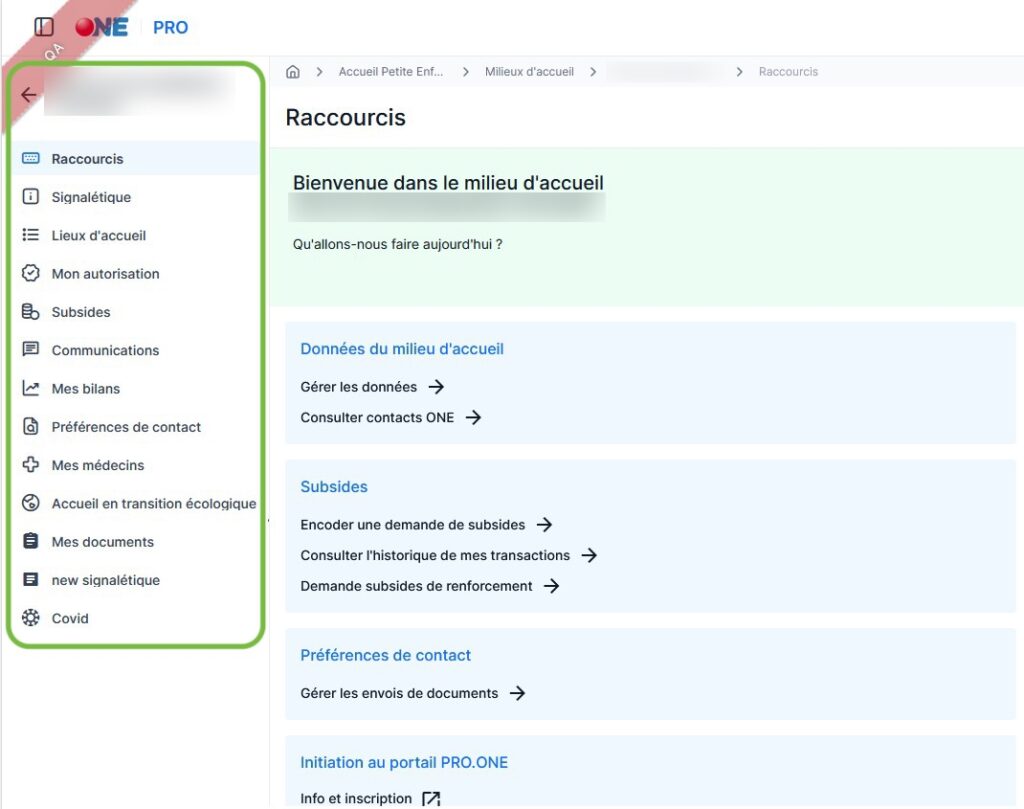Image resolution: width=1024 pixels, height=809 pixels.
Task: Go to Accueil en transition écologique
Action: pyautogui.click(x=153, y=504)
